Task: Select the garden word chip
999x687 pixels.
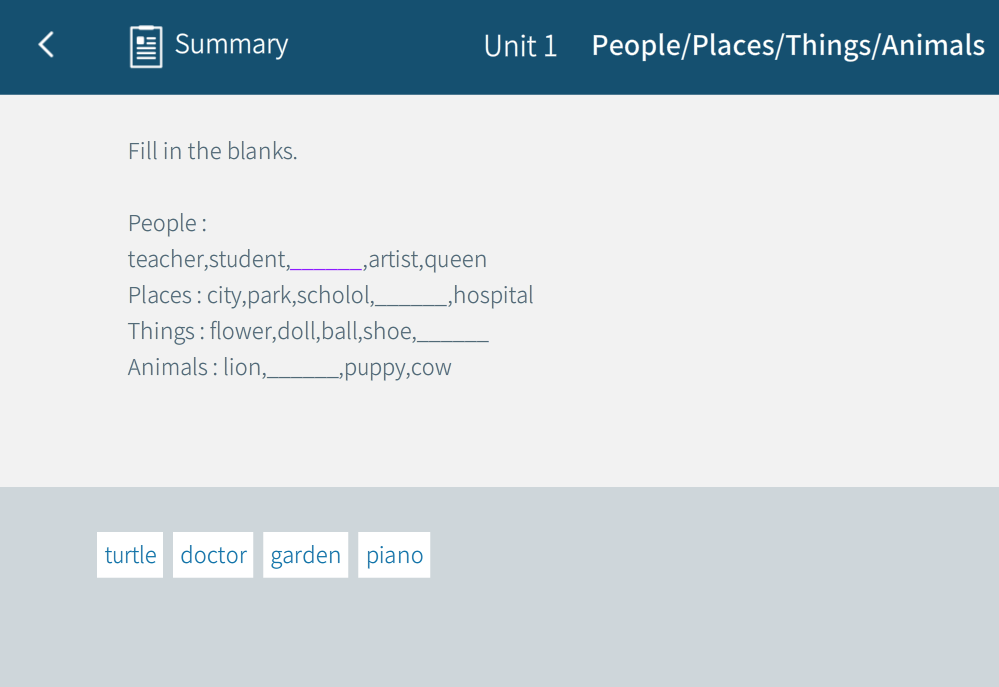Action: (x=305, y=555)
